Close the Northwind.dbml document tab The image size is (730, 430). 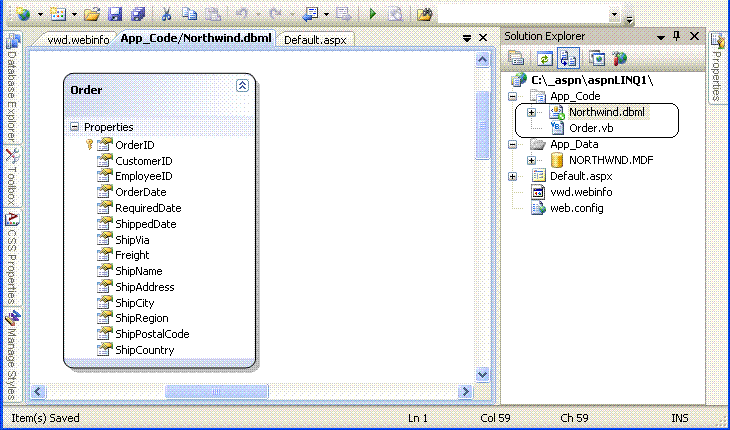(x=483, y=37)
